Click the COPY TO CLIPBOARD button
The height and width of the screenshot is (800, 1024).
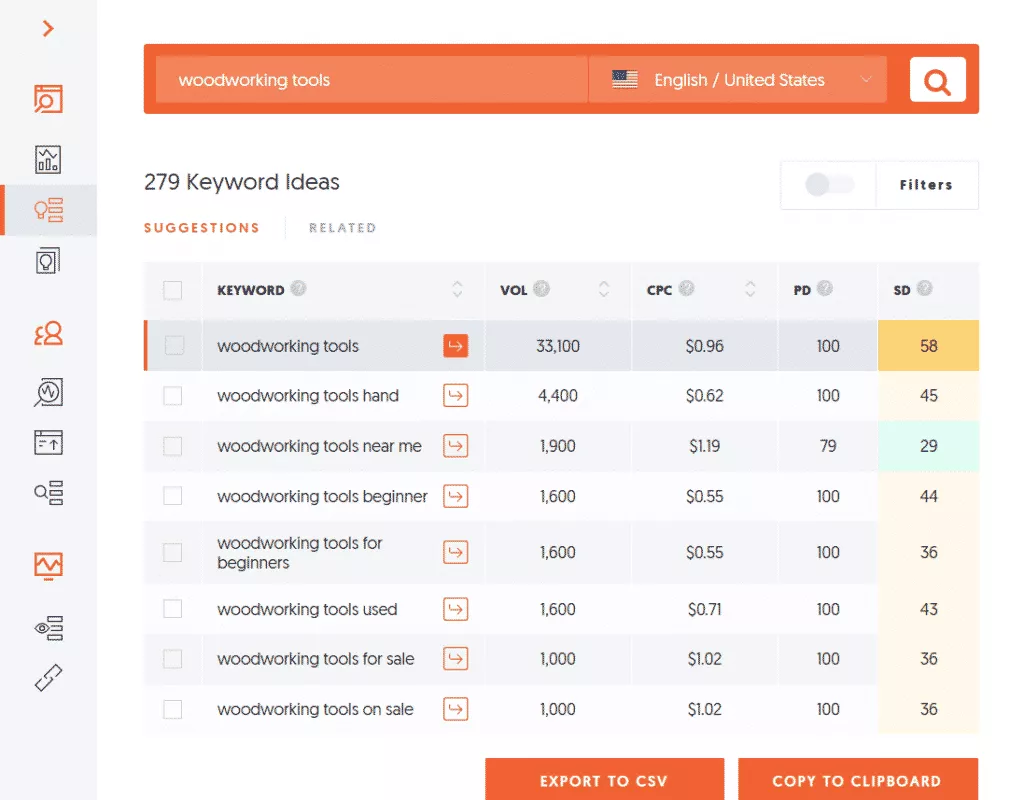tap(858, 780)
